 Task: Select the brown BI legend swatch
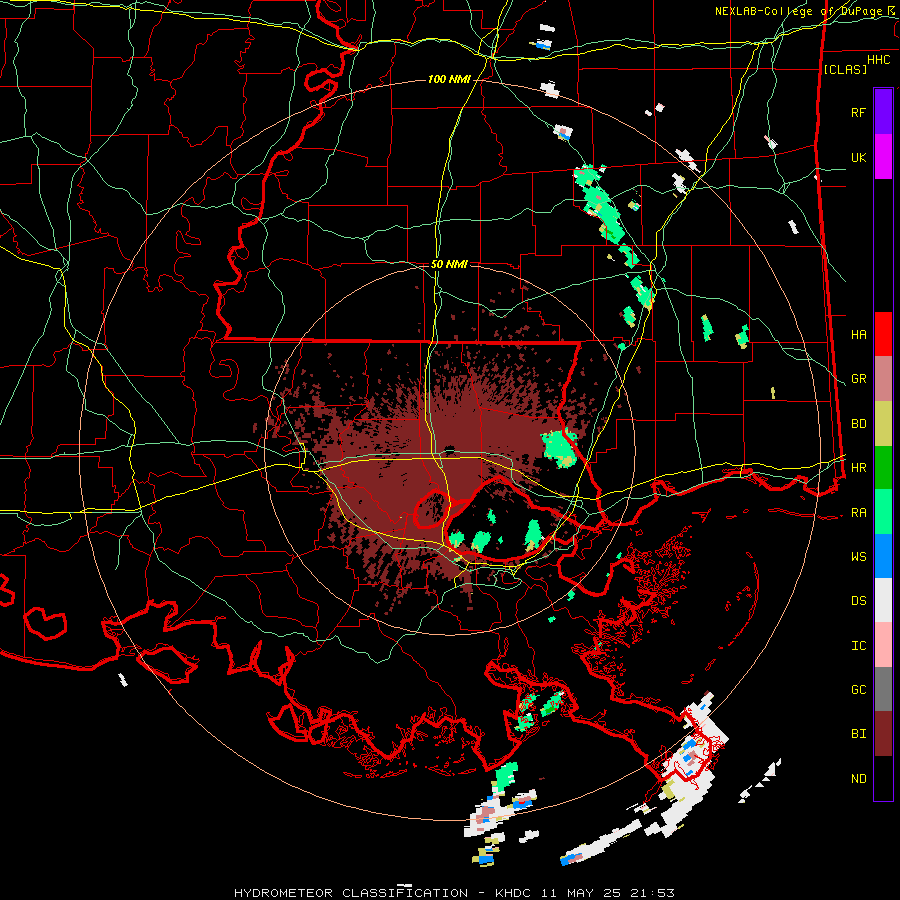click(x=883, y=734)
